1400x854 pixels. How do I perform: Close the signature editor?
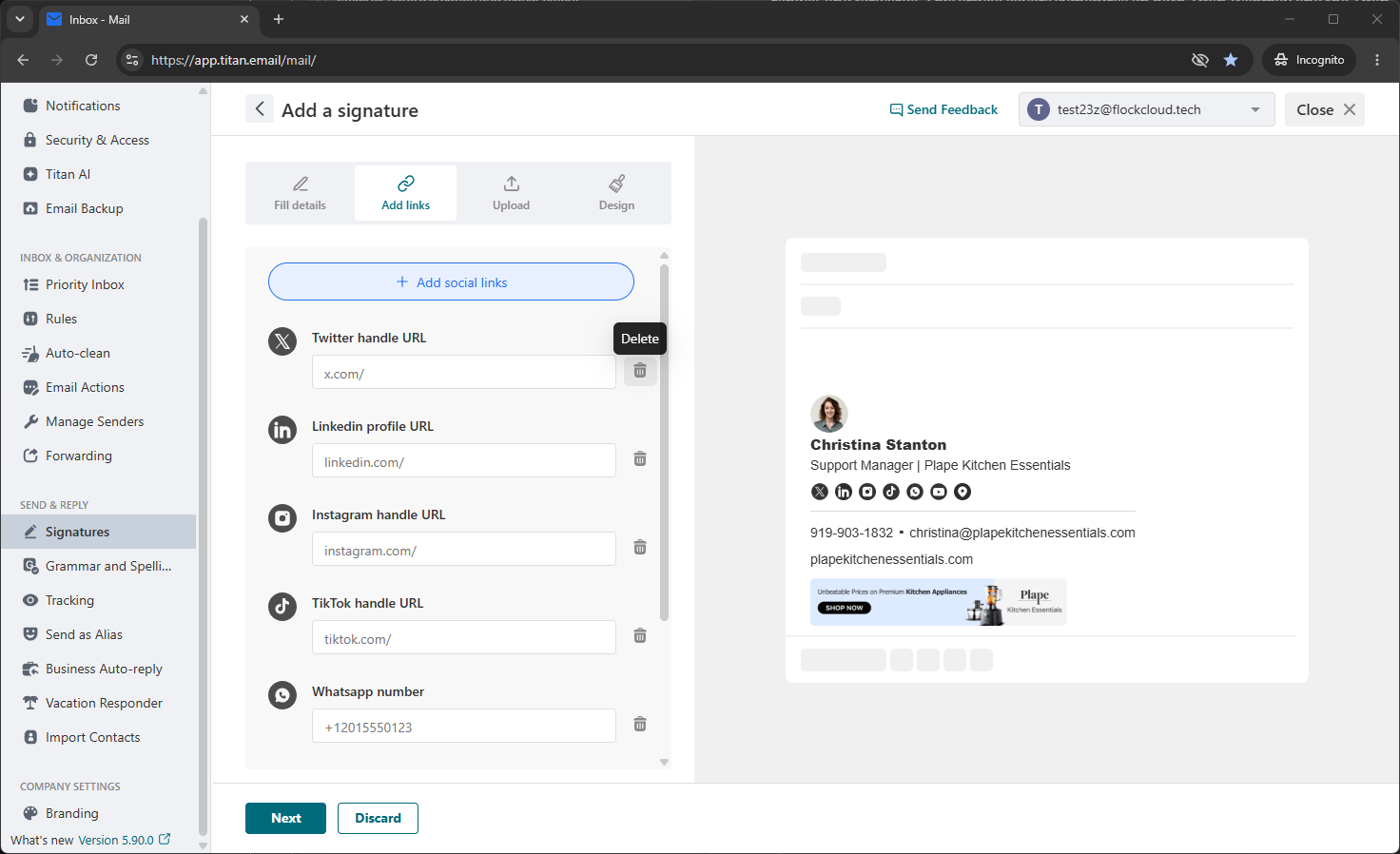1325,109
